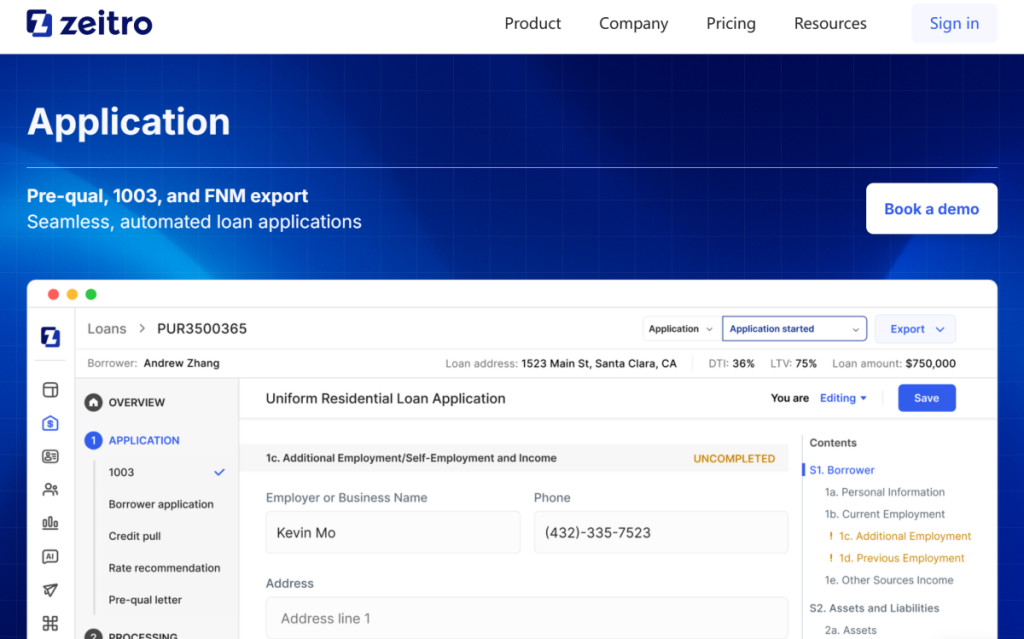Open the Resources menu
This screenshot has height=639, width=1024.
(830, 24)
